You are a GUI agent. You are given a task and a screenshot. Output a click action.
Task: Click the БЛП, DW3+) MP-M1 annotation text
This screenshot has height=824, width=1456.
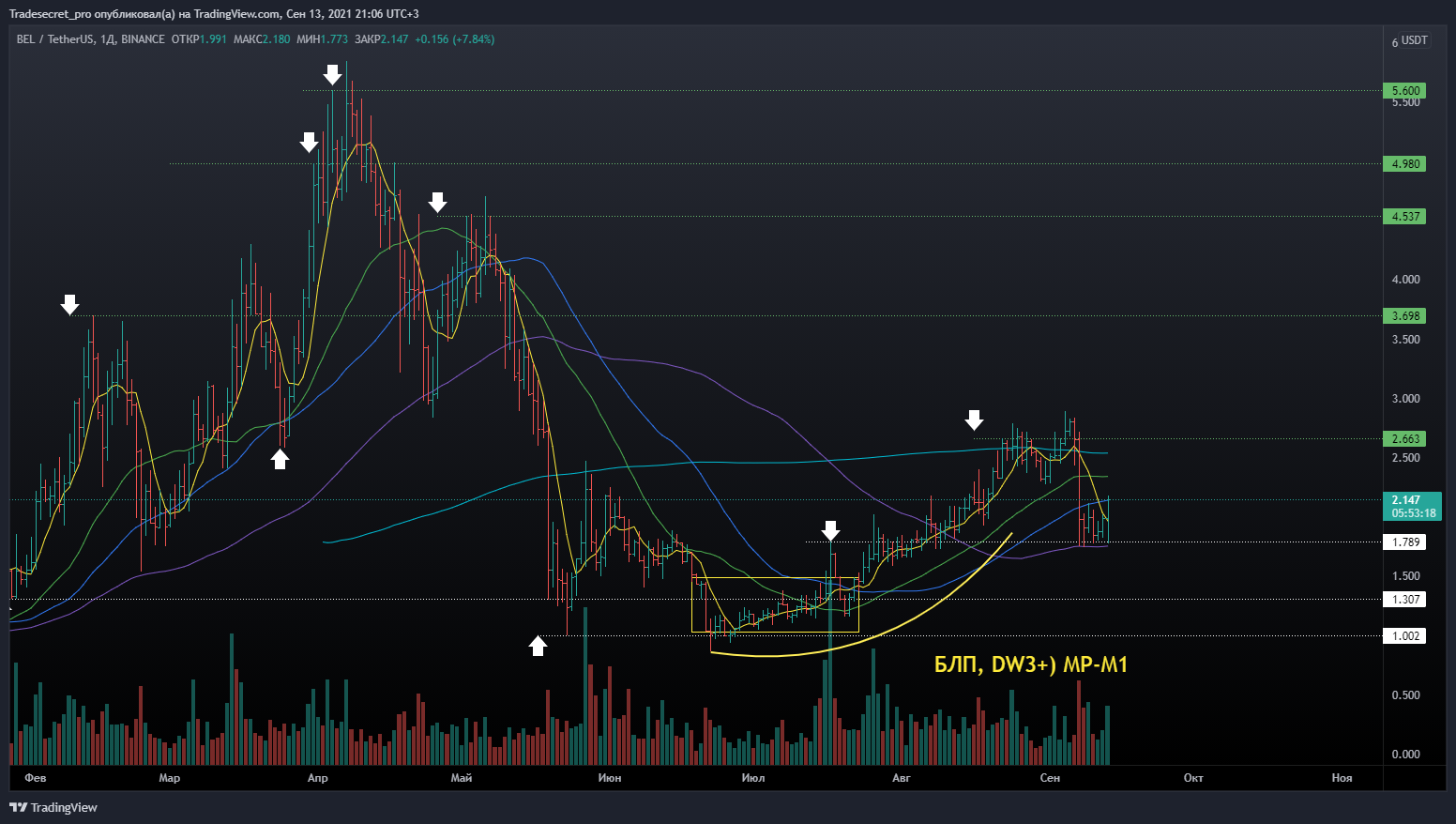(x=1031, y=665)
